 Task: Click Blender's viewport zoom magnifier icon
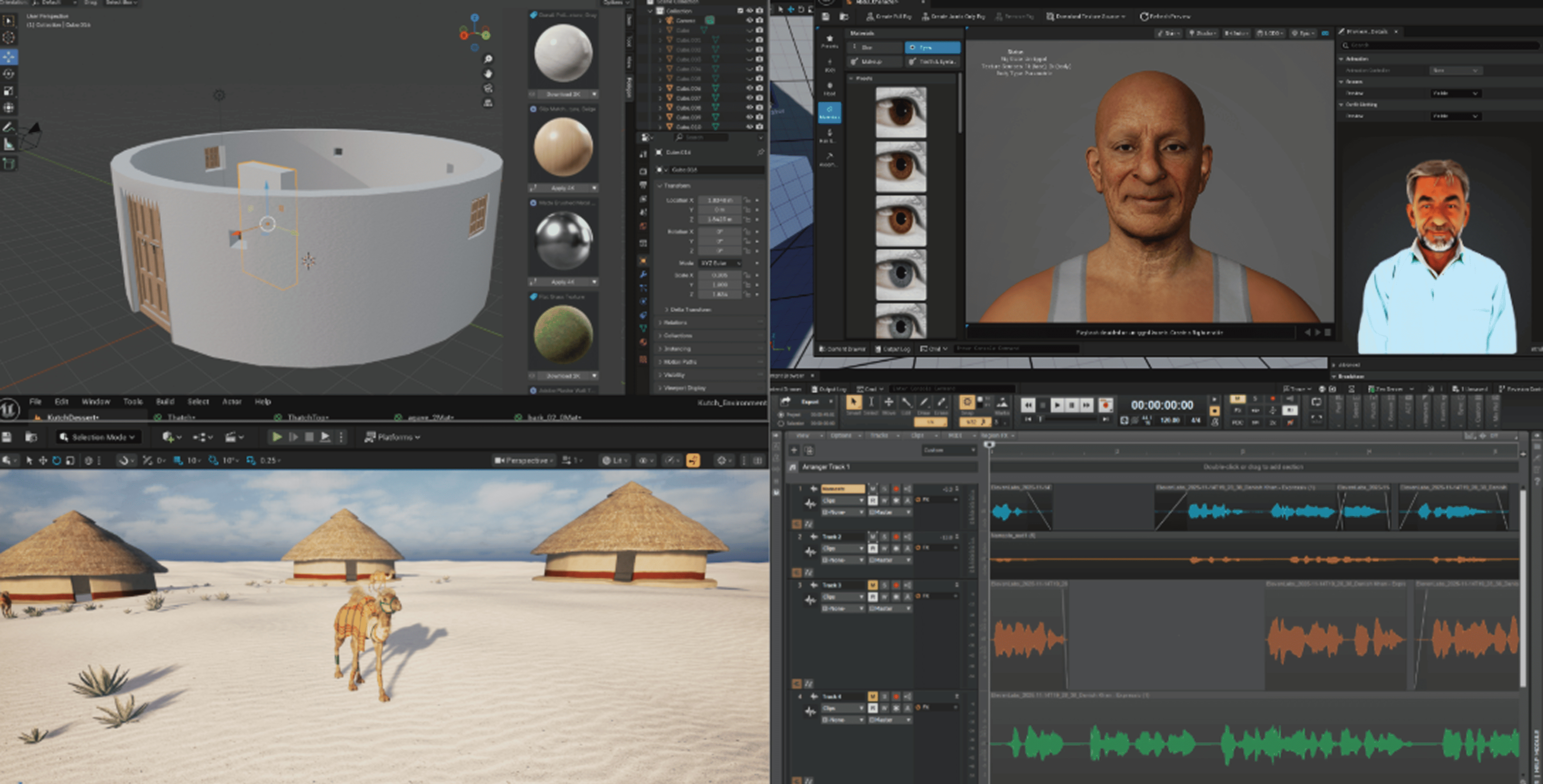click(488, 59)
